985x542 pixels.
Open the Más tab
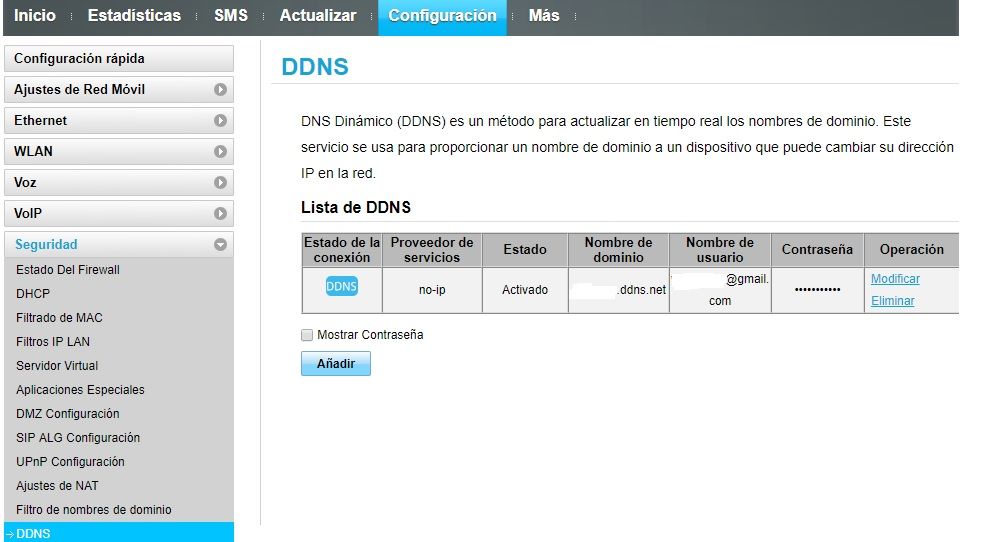(x=543, y=16)
